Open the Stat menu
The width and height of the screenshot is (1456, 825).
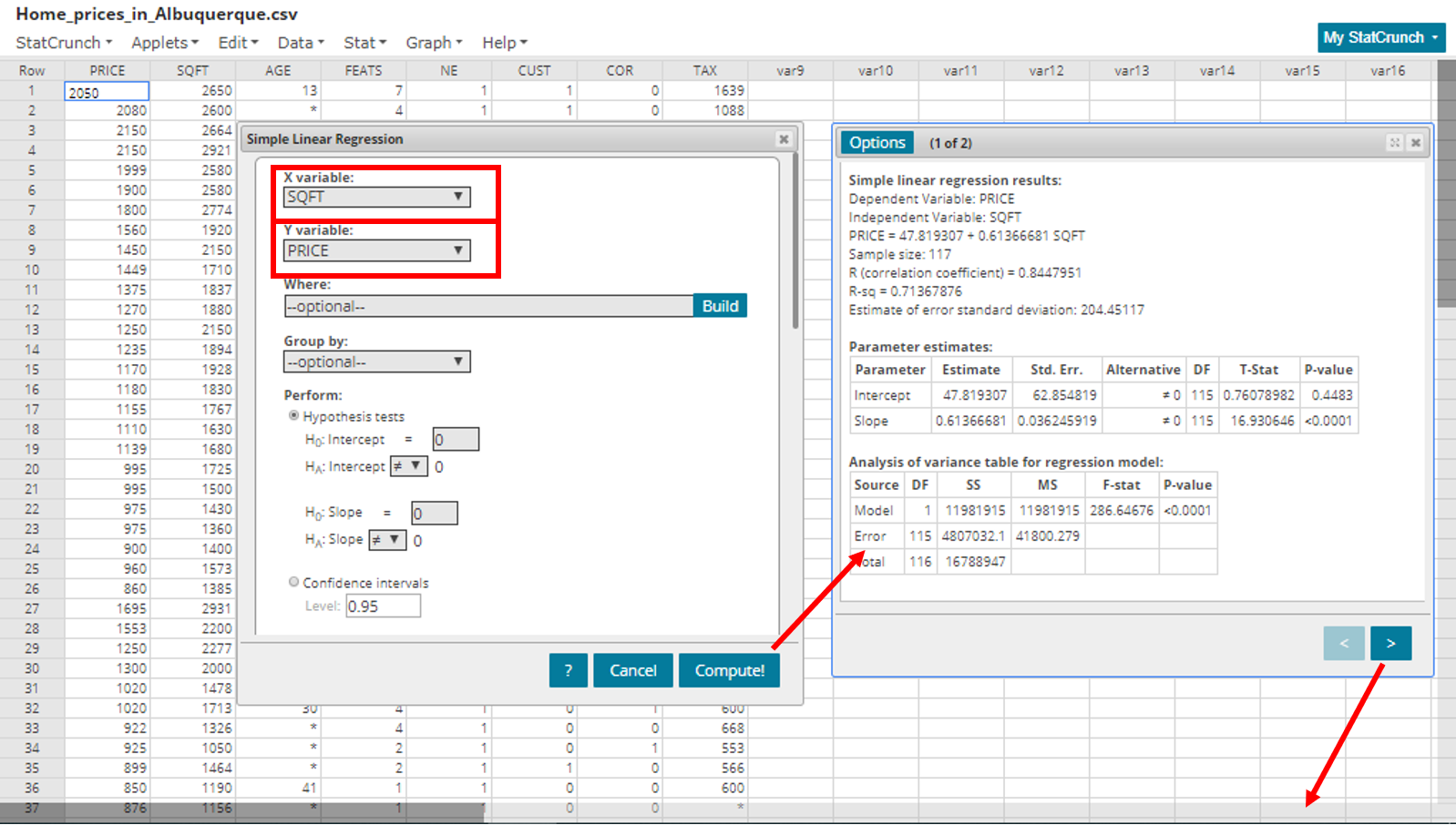(364, 43)
